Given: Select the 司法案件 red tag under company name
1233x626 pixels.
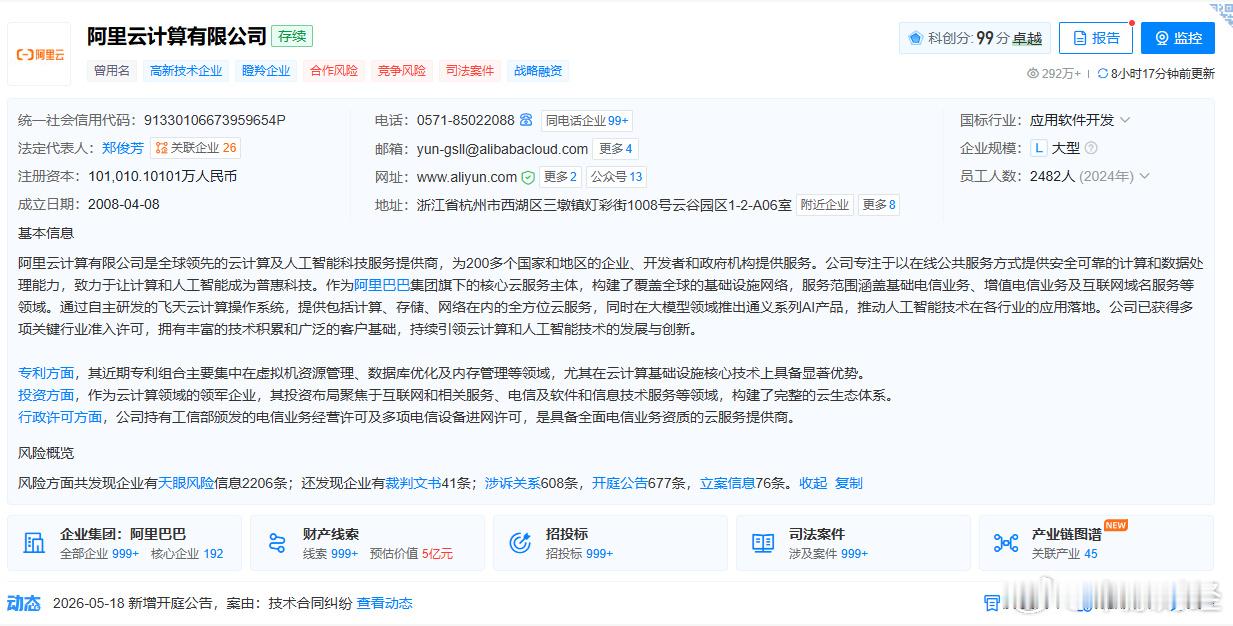Looking at the screenshot, I should coord(470,71).
